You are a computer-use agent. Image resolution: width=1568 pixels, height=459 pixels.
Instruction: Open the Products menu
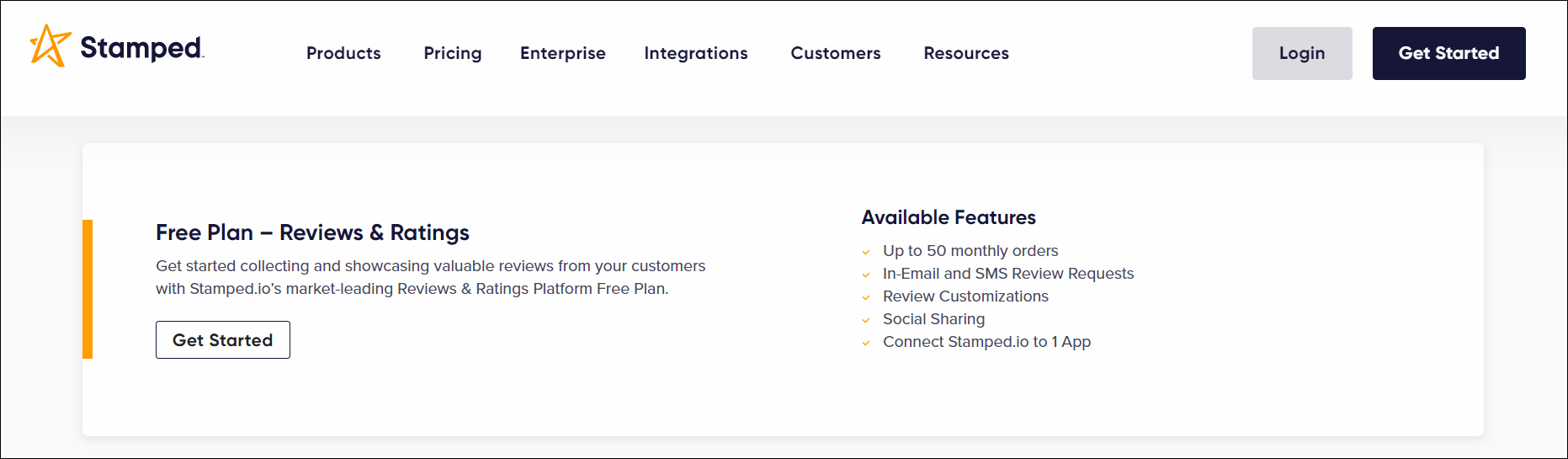click(x=343, y=53)
